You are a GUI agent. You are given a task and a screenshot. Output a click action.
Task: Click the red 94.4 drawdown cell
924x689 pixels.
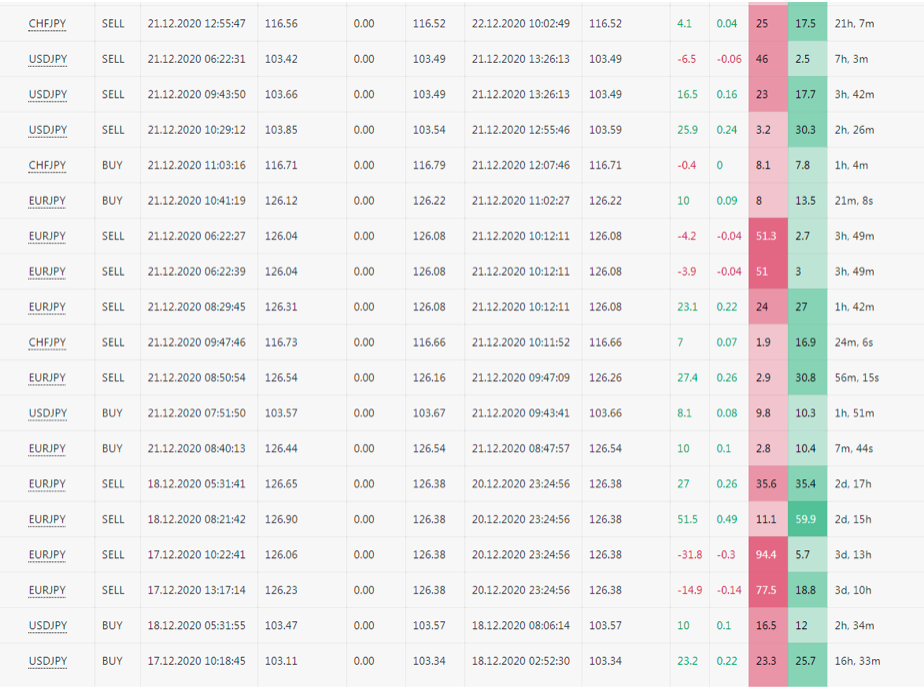pyautogui.click(x=766, y=555)
